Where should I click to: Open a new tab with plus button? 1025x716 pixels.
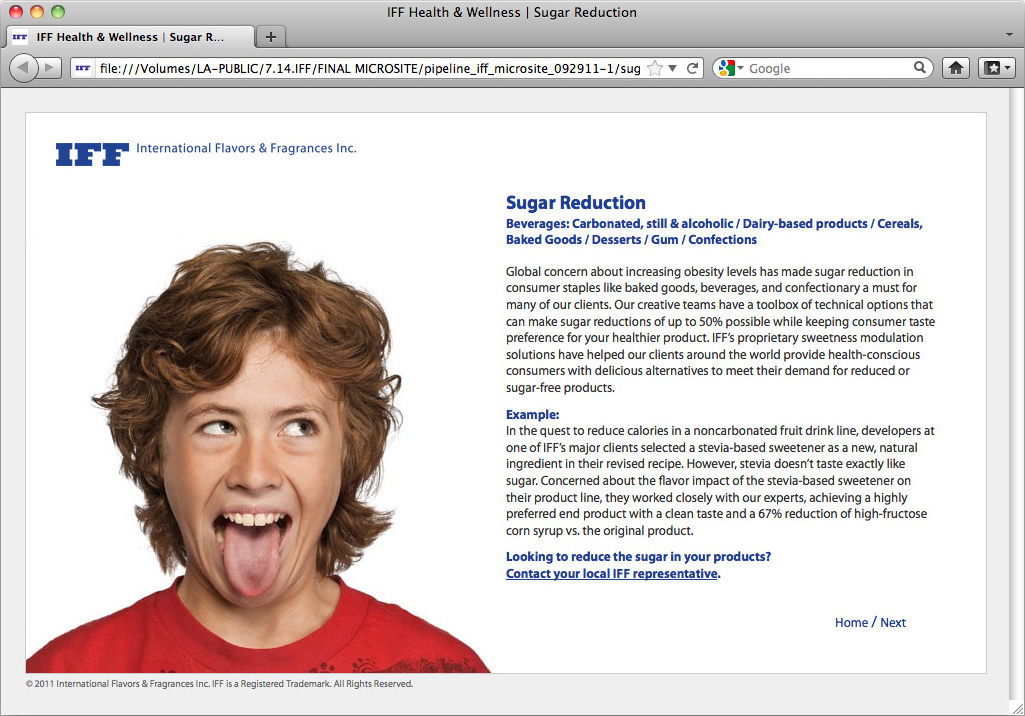pyautogui.click(x=271, y=37)
